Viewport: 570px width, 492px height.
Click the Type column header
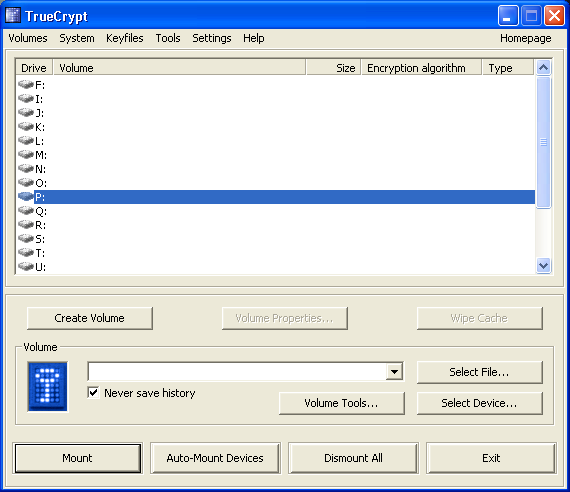pos(508,68)
